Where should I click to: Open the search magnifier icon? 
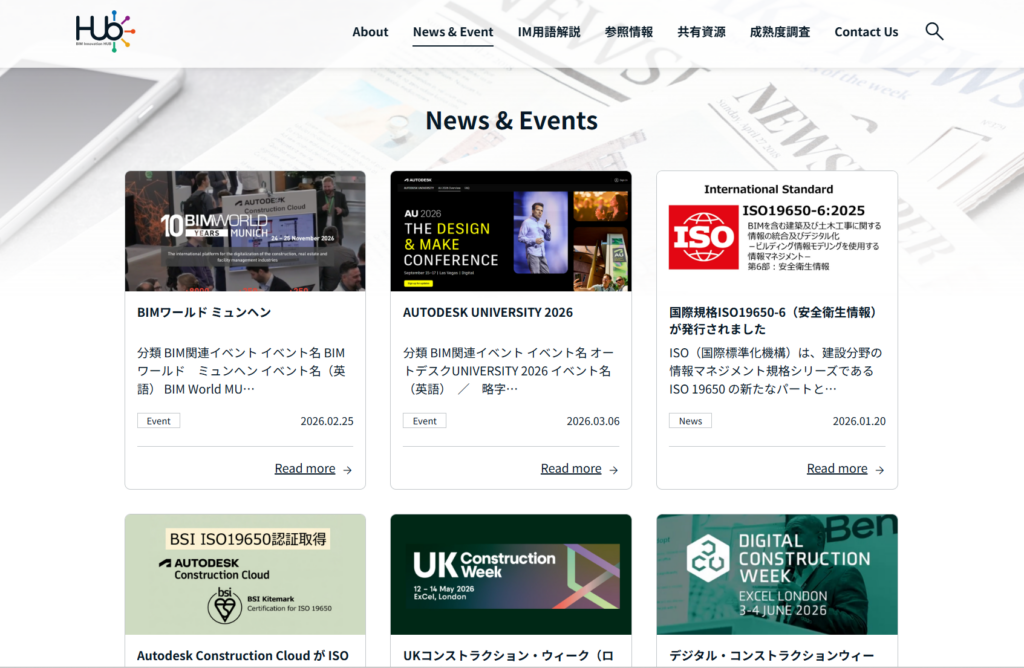click(934, 31)
